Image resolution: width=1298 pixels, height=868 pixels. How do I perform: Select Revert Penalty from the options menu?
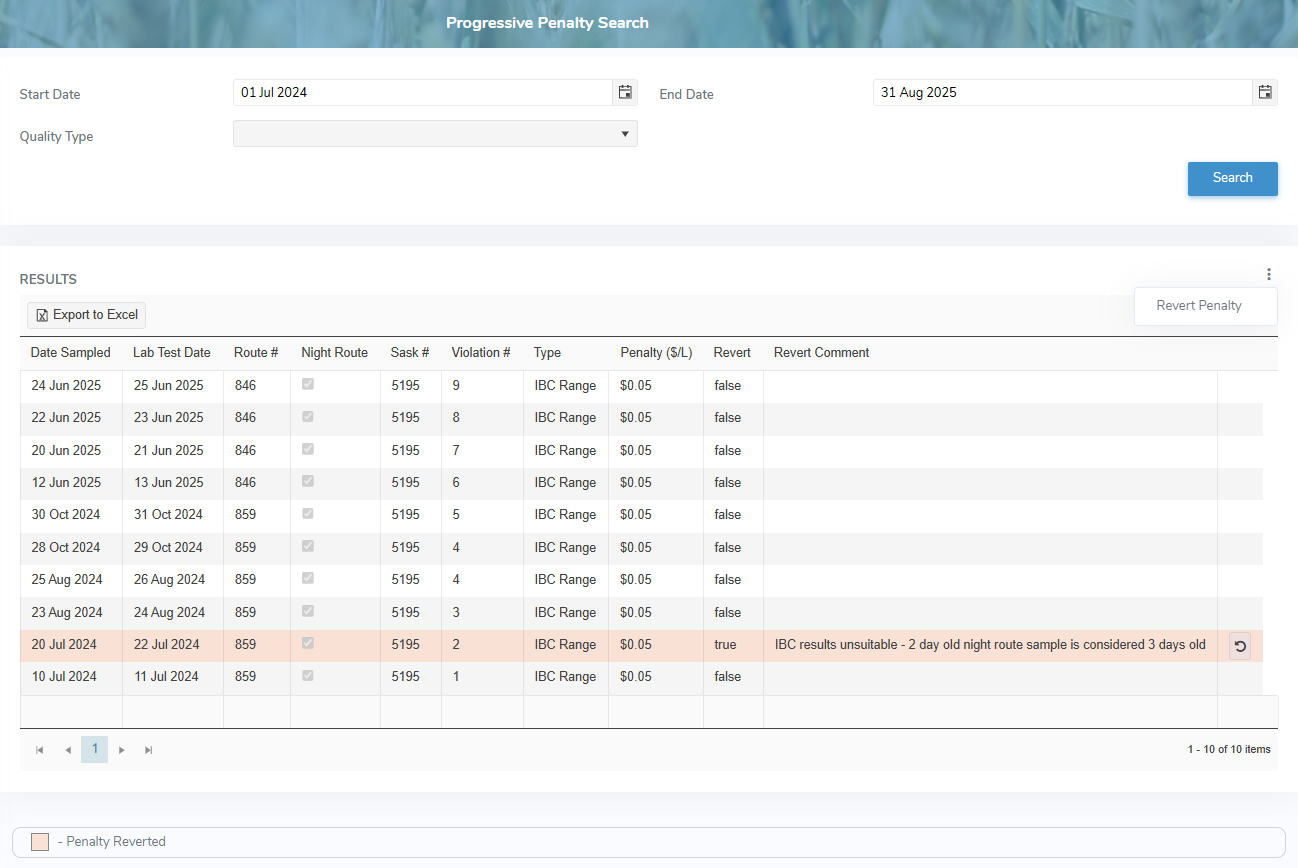coord(1199,306)
